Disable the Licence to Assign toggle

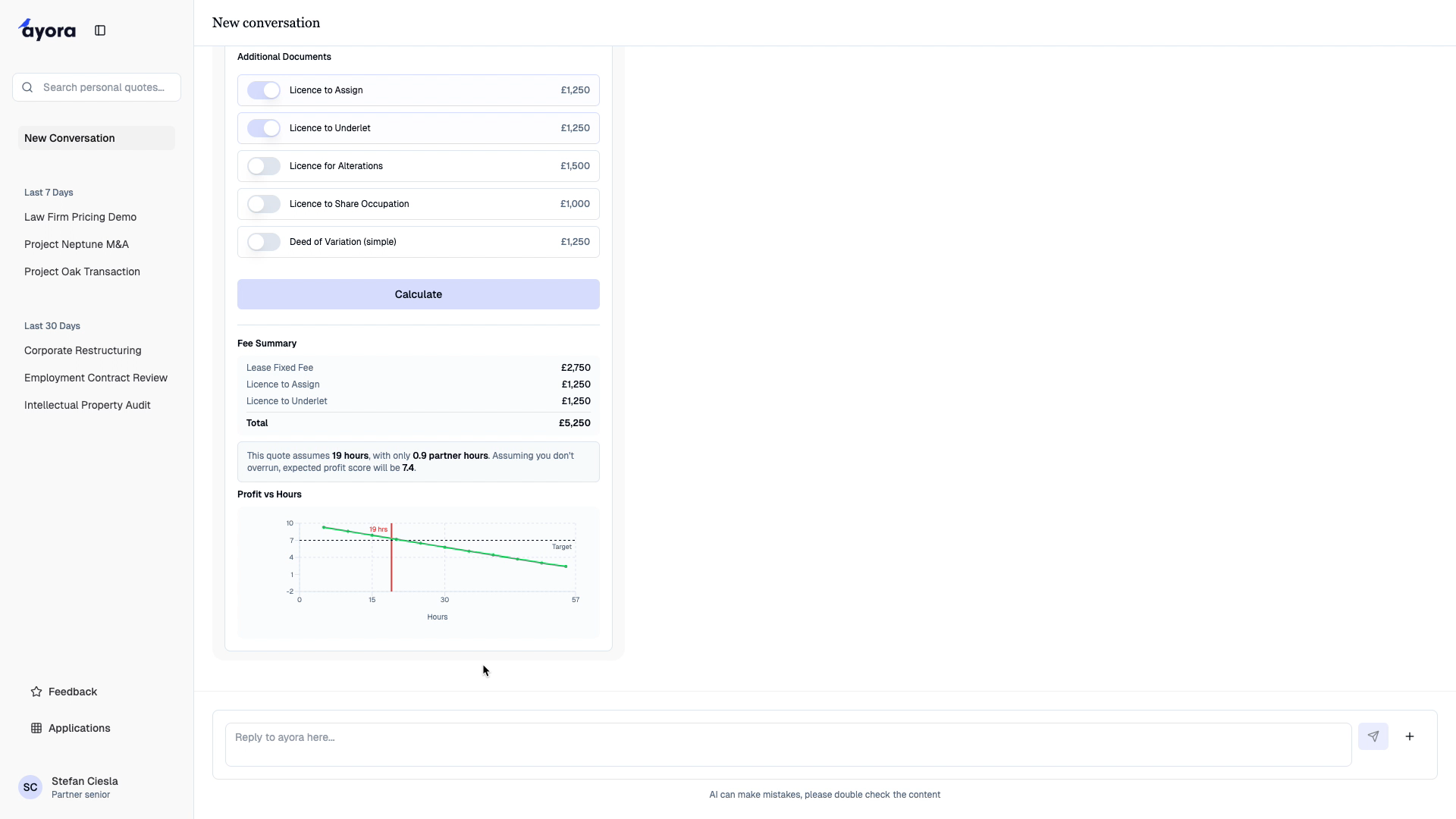[264, 90]
